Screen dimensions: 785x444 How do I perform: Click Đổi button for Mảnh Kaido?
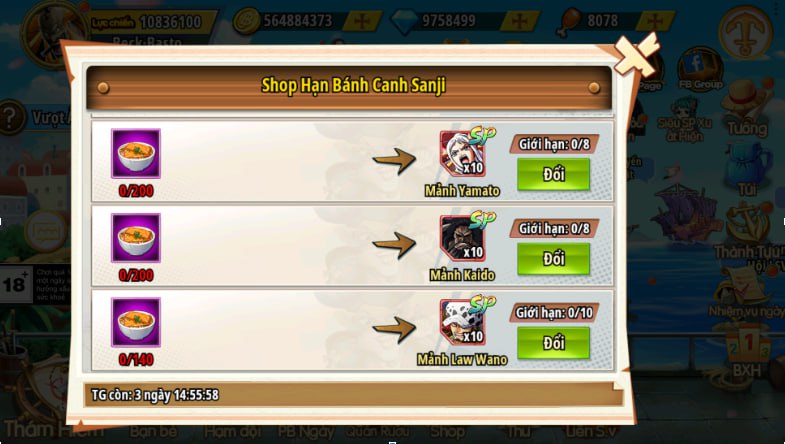tap(553, 259)
